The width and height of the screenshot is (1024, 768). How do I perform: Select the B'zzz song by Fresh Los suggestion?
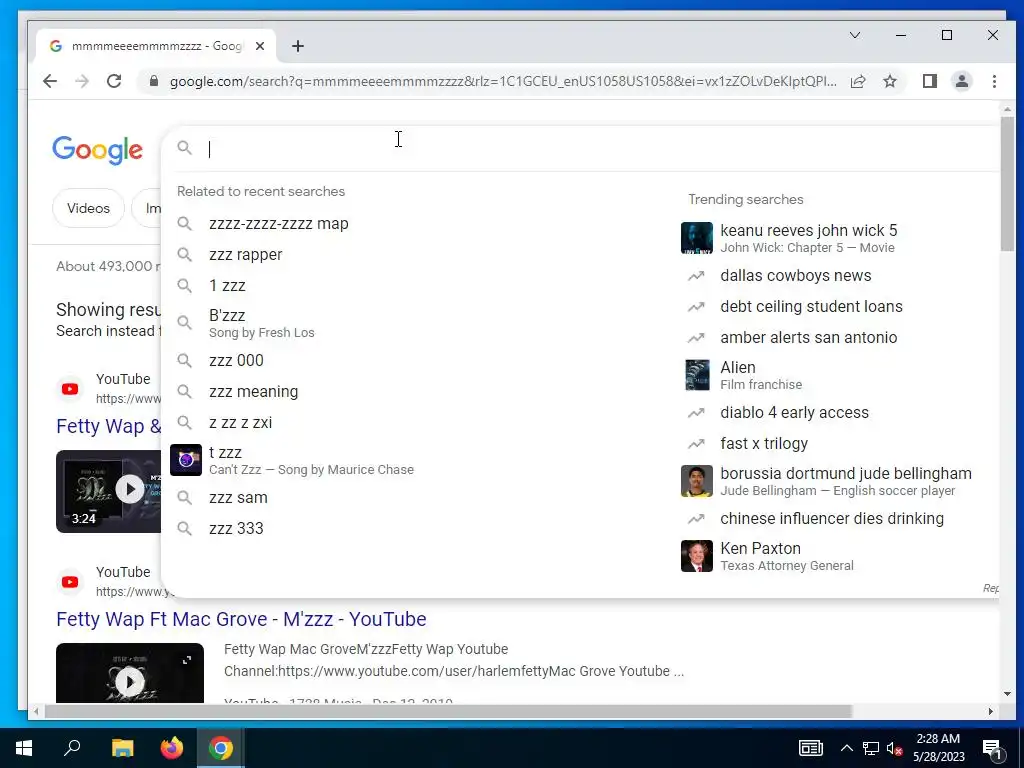(261, 323)
